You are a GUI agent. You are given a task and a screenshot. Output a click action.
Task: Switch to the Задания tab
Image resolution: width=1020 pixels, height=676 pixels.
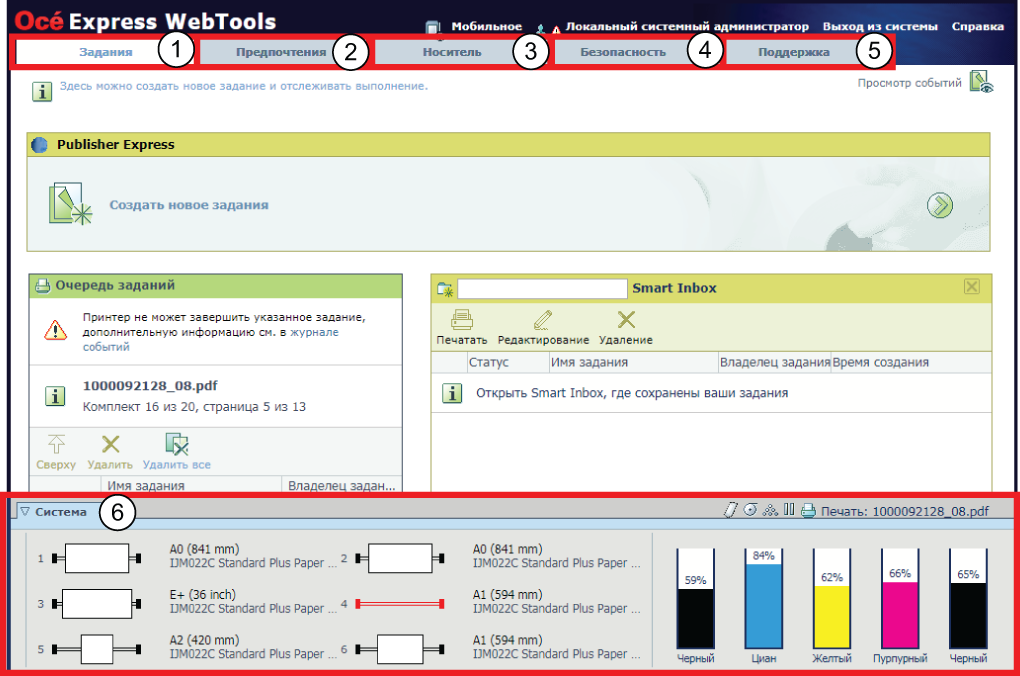click(x=105, y=52)
